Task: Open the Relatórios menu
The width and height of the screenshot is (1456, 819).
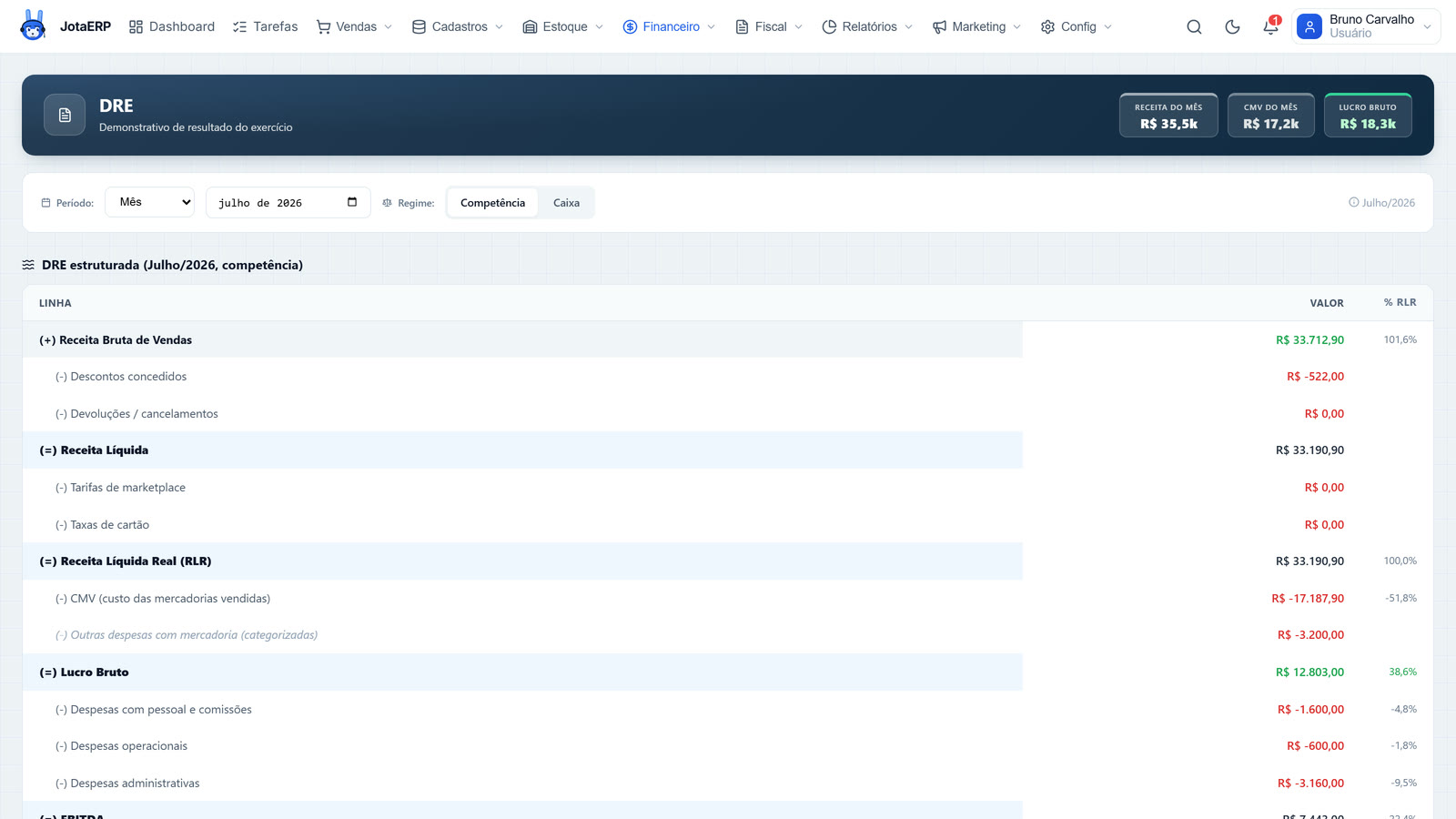Action: (868, 27)
